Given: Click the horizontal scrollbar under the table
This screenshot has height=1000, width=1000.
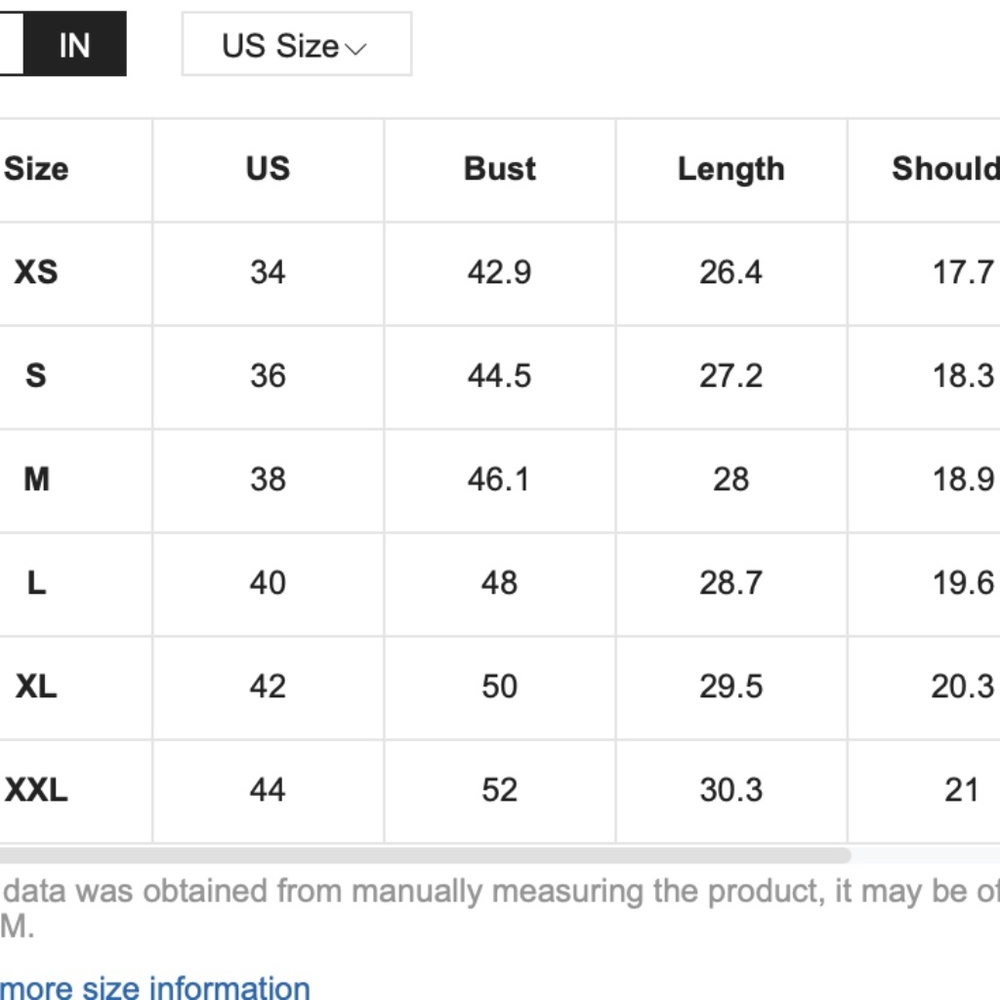Looking at the screenshot, I should [x=425, y=855].
